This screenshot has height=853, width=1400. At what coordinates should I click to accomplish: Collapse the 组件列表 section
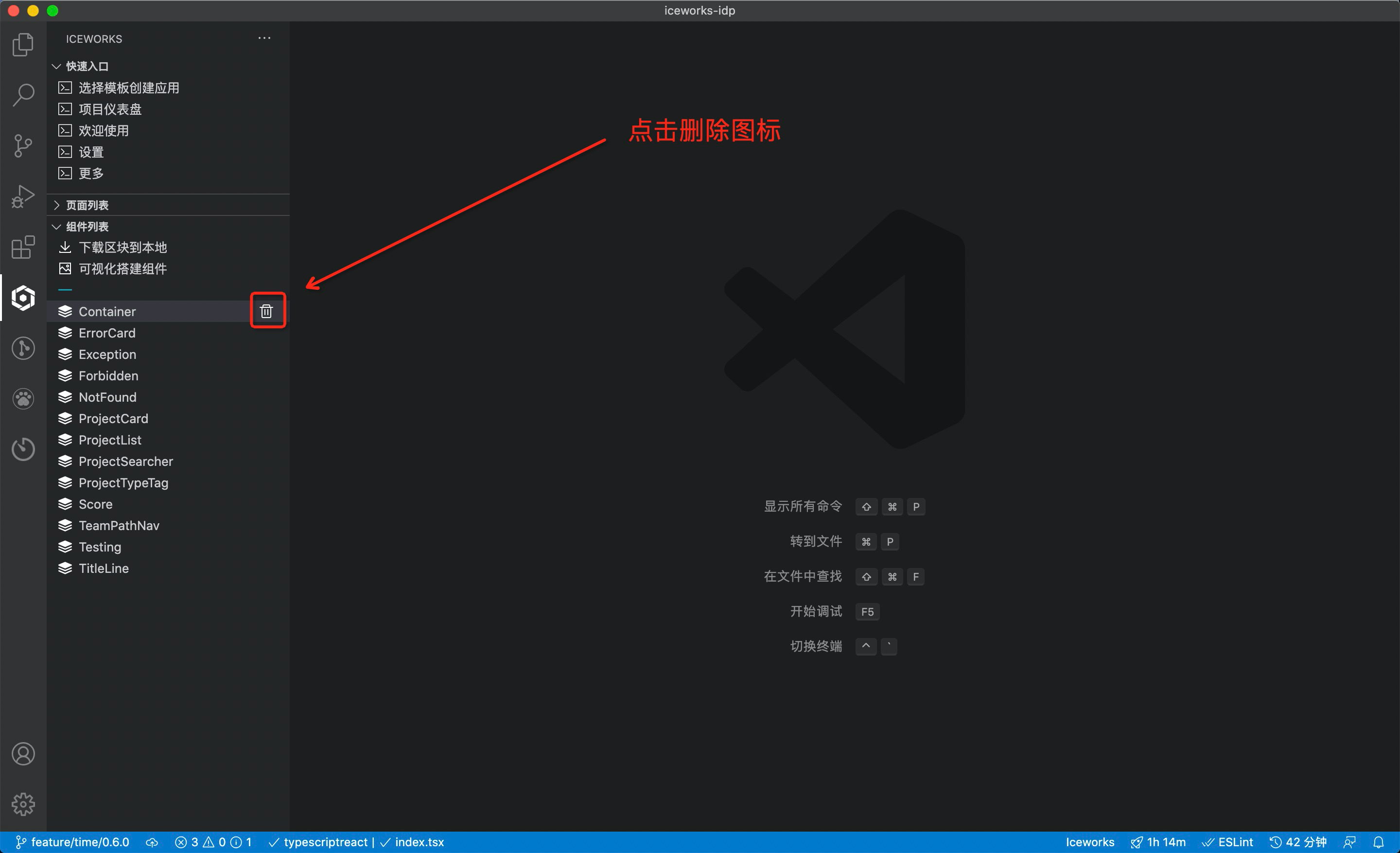point(57,226)
